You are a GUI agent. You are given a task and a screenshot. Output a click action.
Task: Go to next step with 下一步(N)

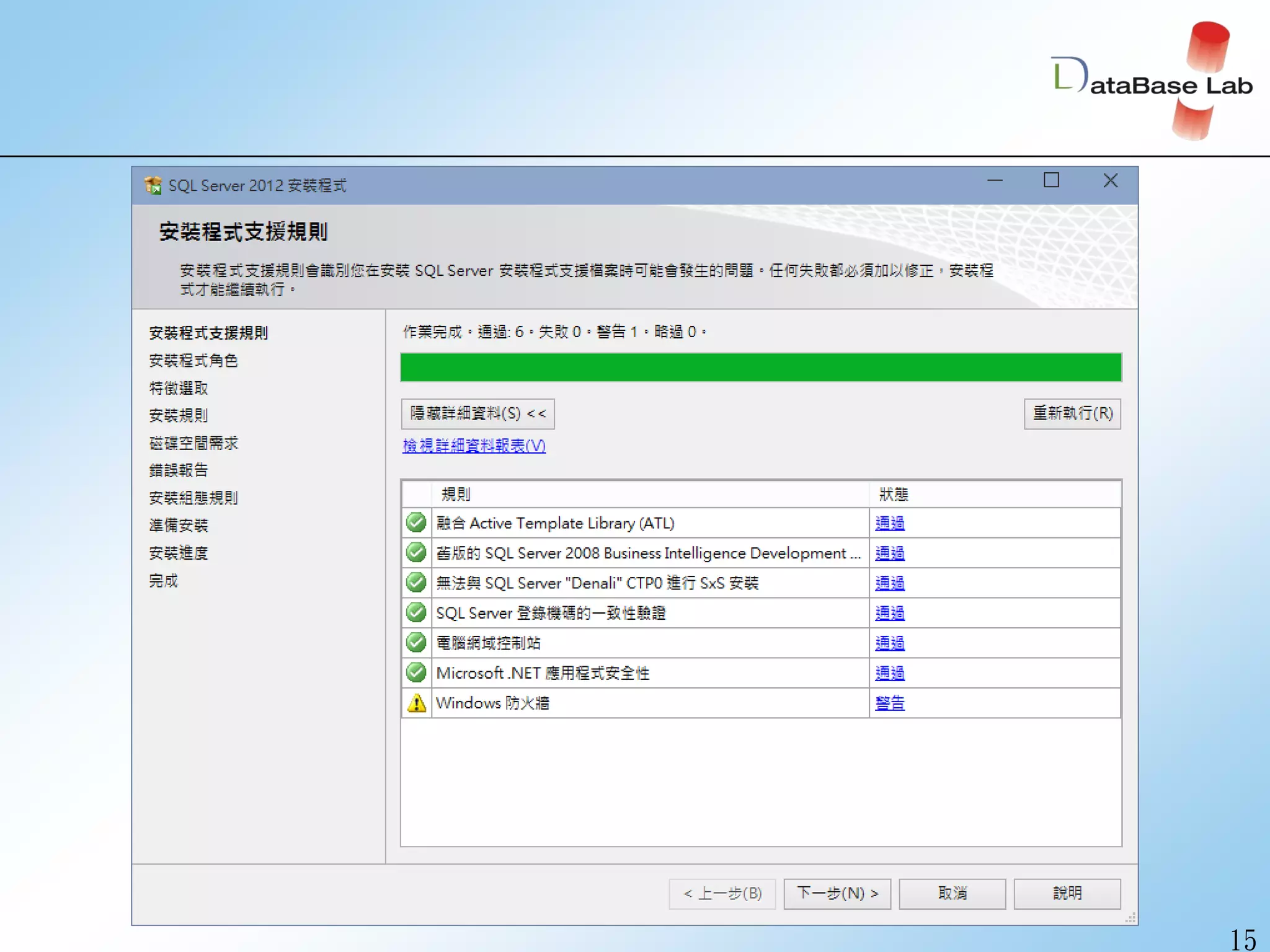coord(837,893)
